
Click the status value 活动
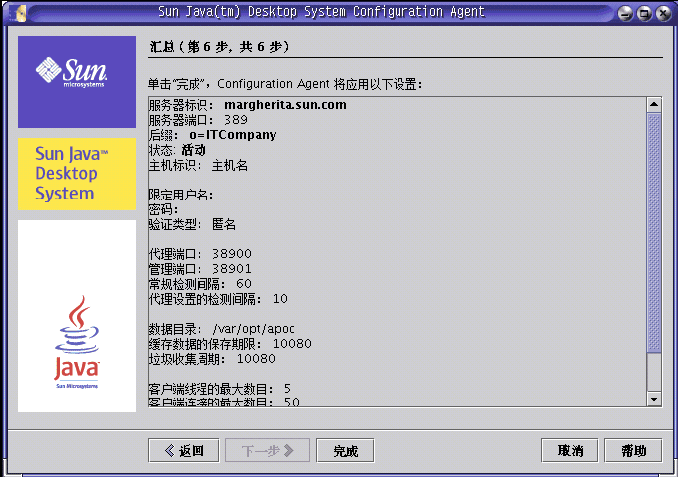pos(193,150)
